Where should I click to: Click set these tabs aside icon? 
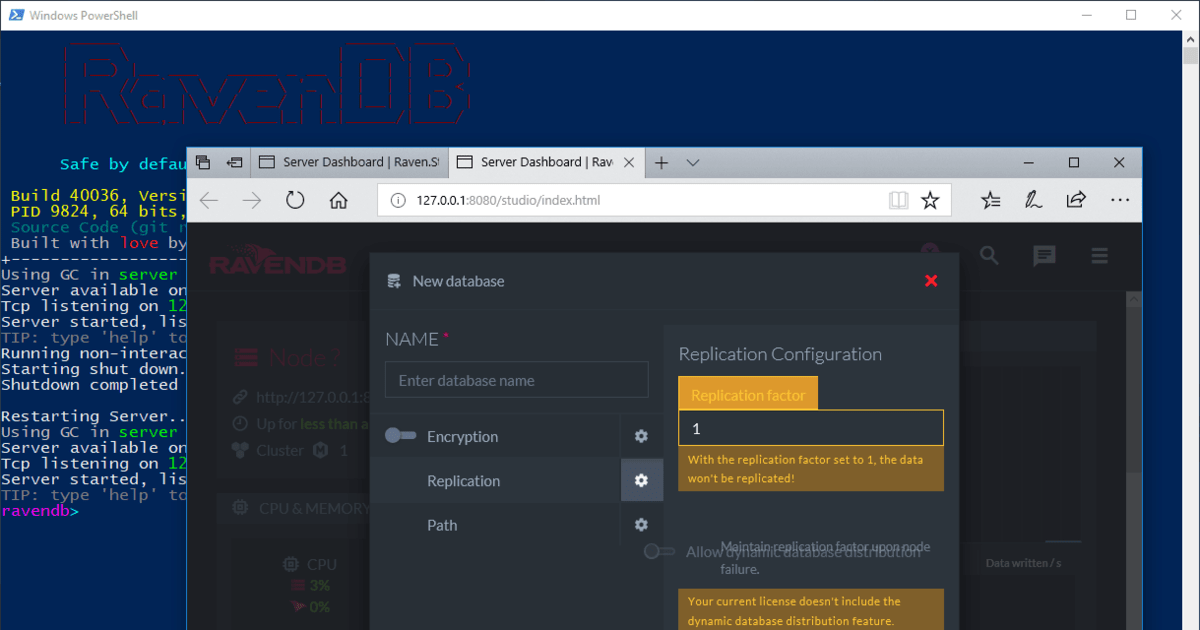tap(235, 162)
